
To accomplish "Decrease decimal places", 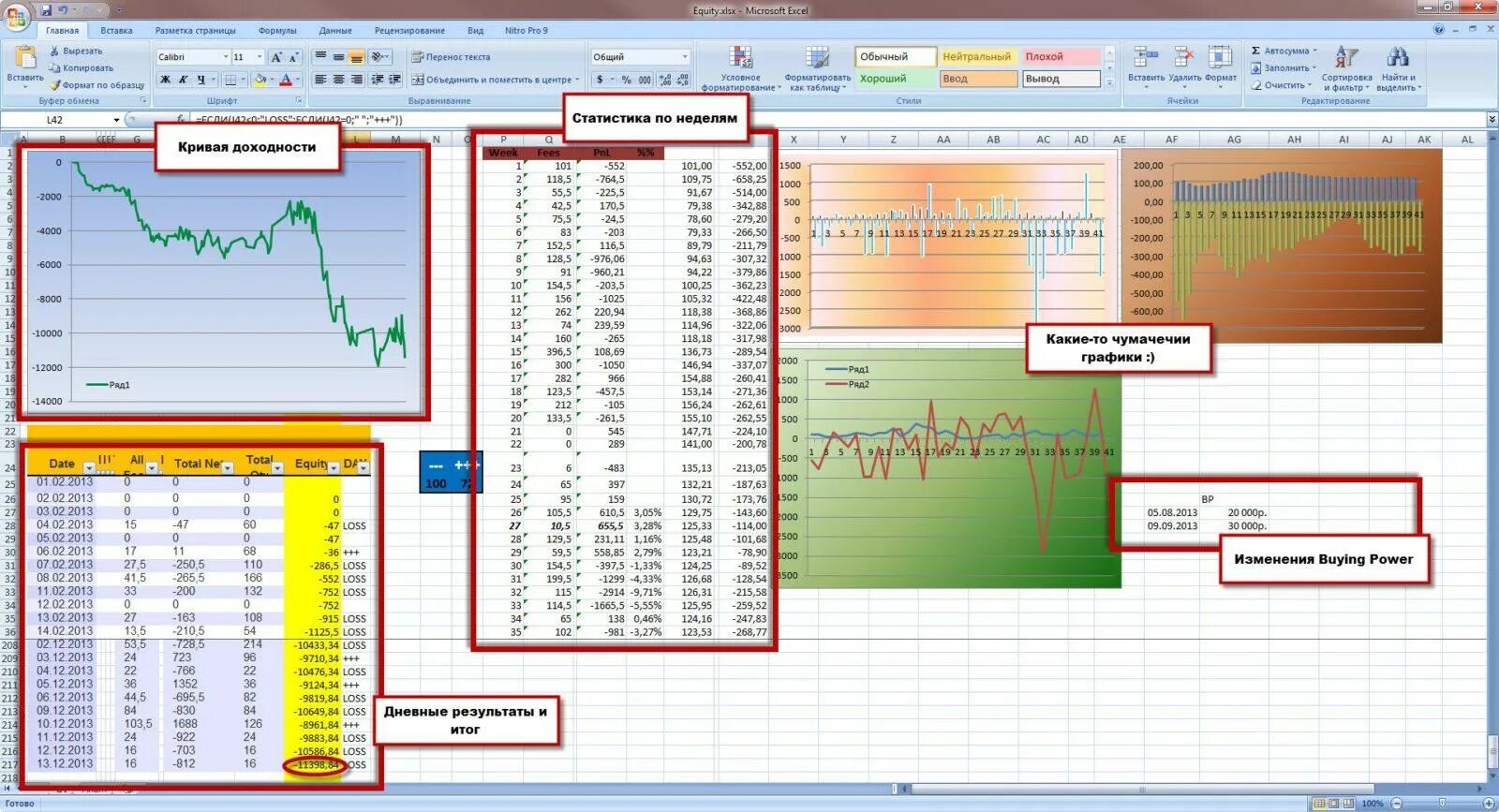I will tap(682, 80).
